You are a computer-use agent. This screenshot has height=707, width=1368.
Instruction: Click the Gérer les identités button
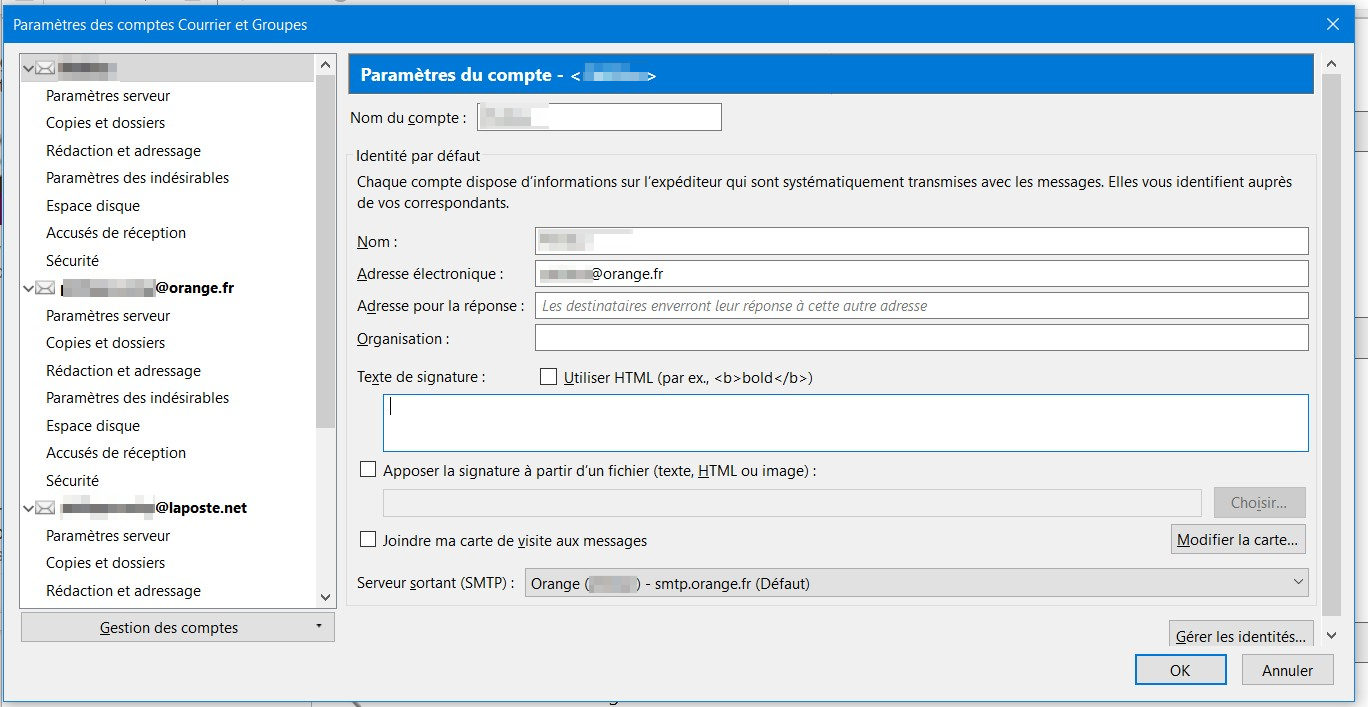[x=1240, y=636]
